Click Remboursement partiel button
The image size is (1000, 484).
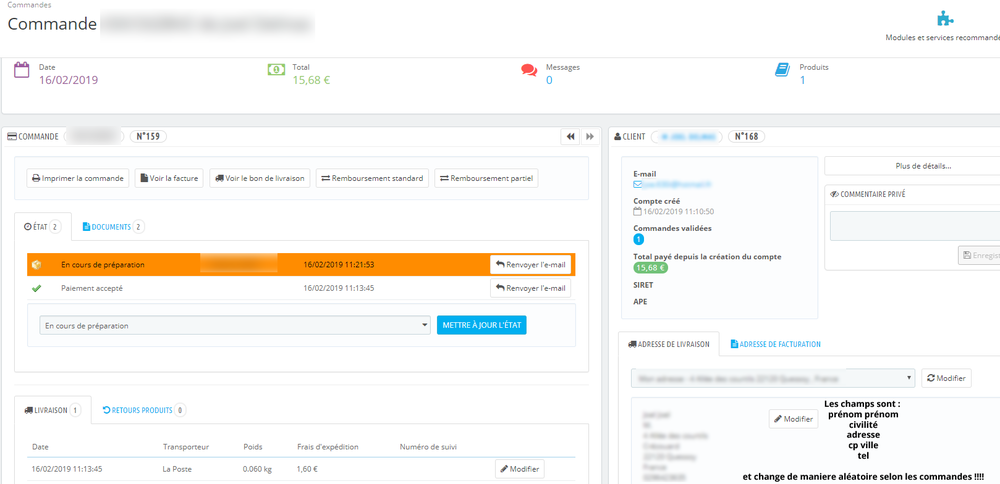tap(486, 179)
